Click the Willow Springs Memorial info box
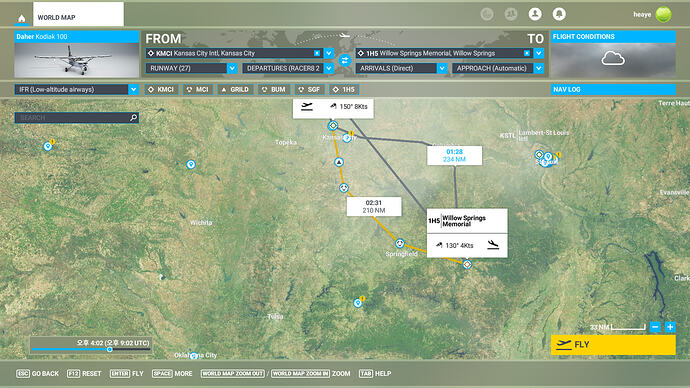690x388 pixels. (x=467, y=221)
